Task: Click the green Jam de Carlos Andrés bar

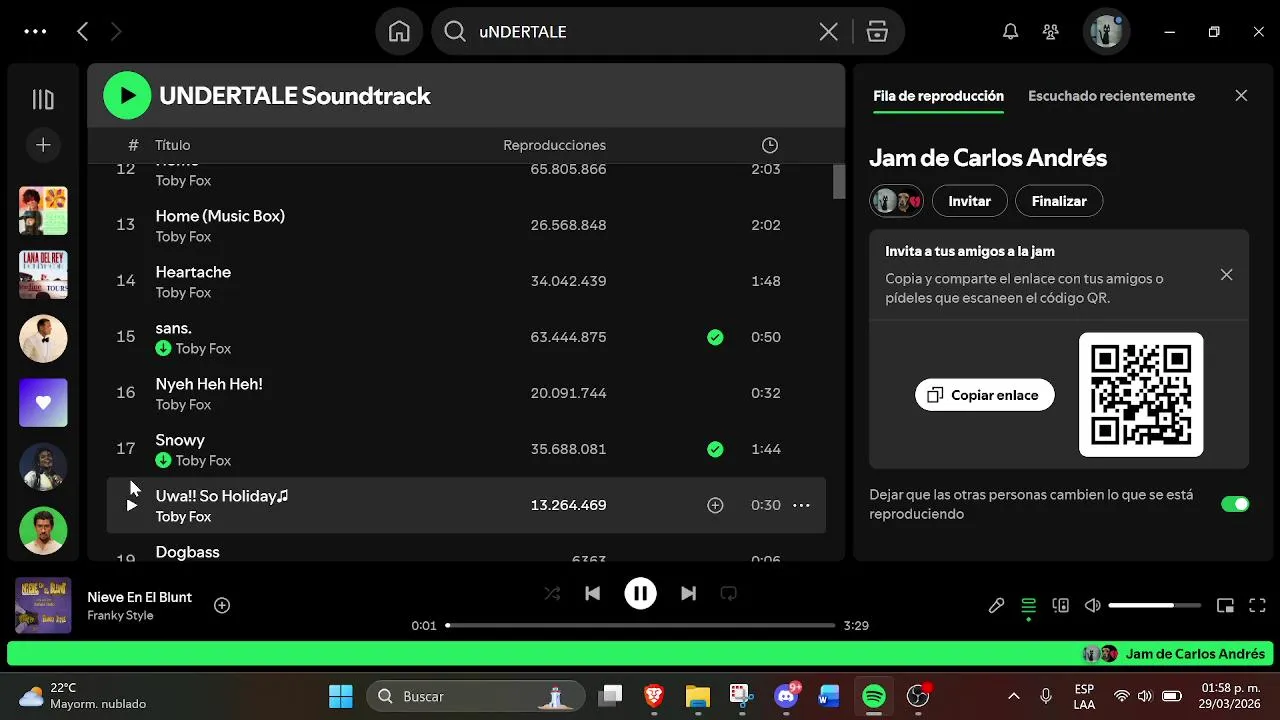Action: 640,654
